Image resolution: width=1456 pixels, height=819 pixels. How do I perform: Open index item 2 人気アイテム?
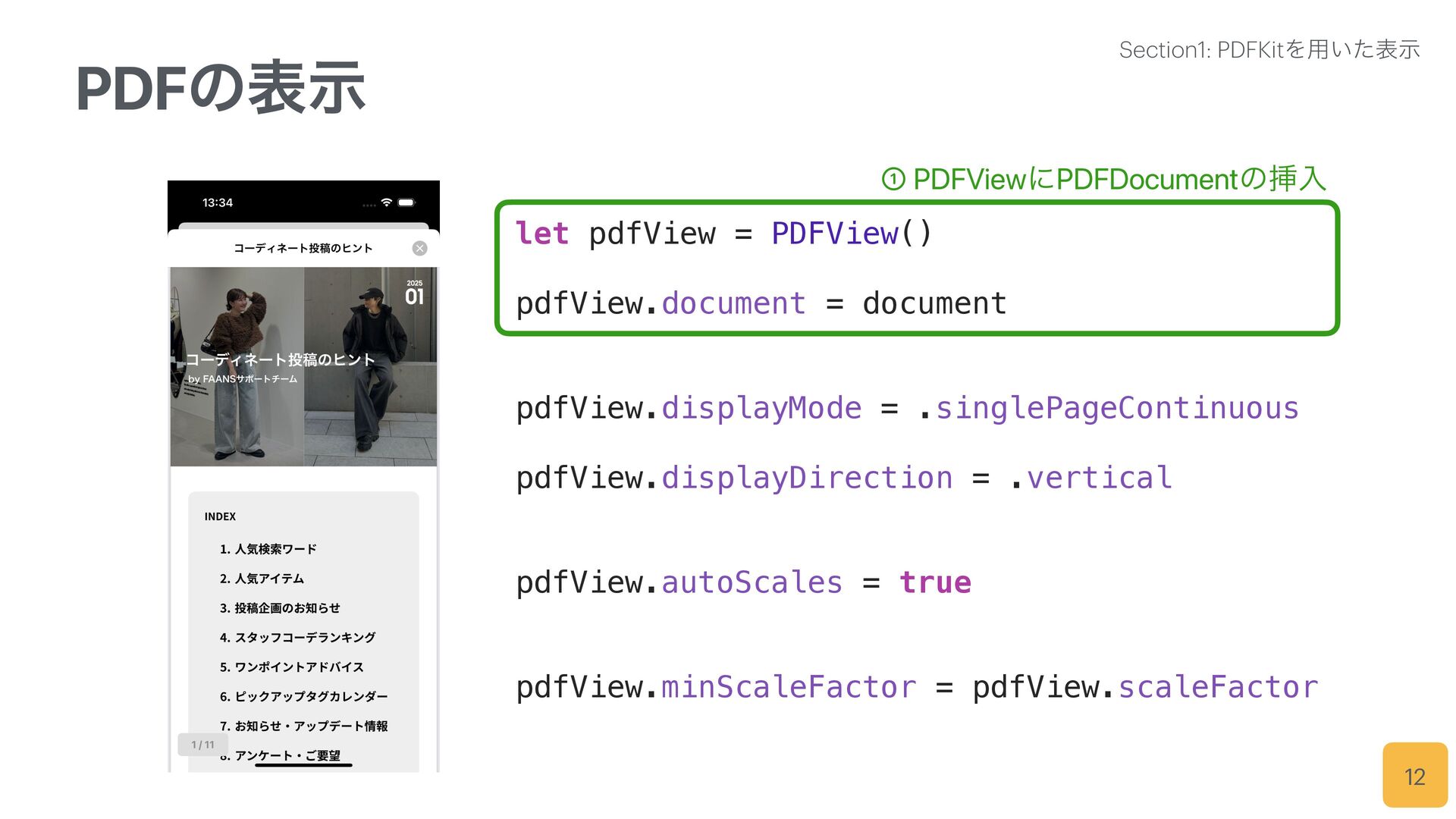pos(262,579)
